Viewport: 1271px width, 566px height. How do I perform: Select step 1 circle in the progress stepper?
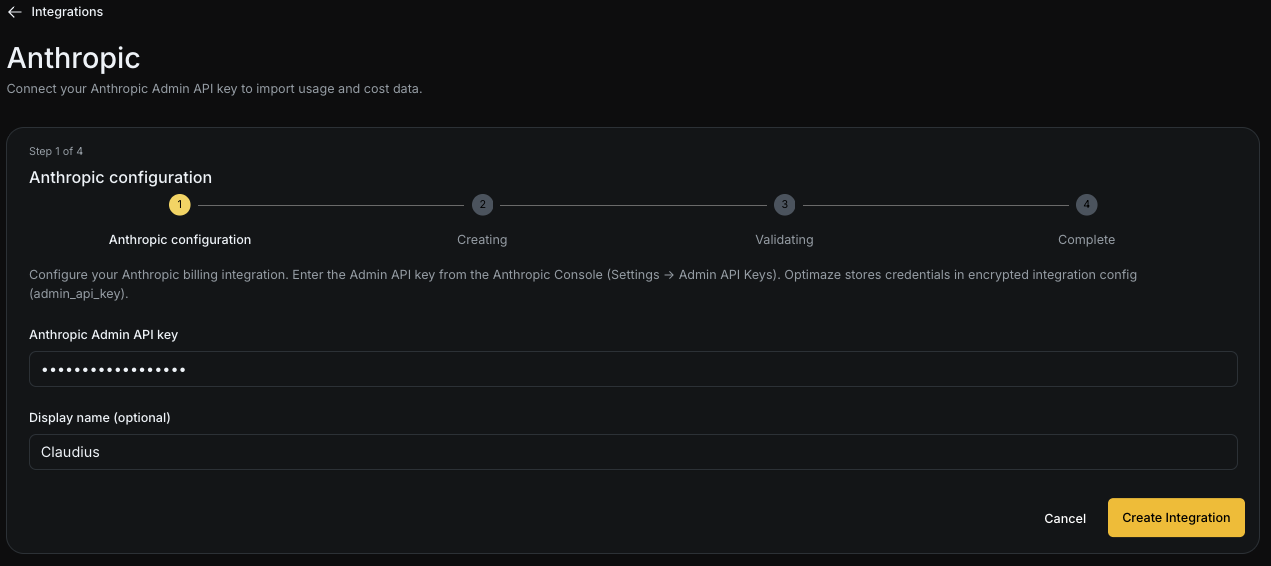tap(180, 205)
